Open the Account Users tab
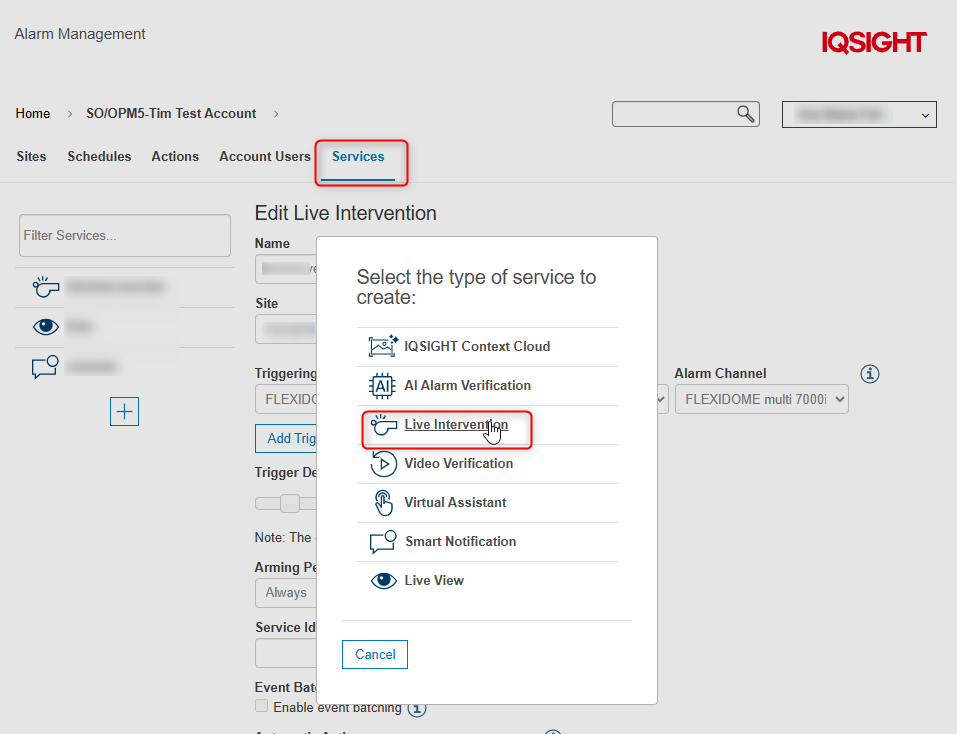 pos(265,157)
